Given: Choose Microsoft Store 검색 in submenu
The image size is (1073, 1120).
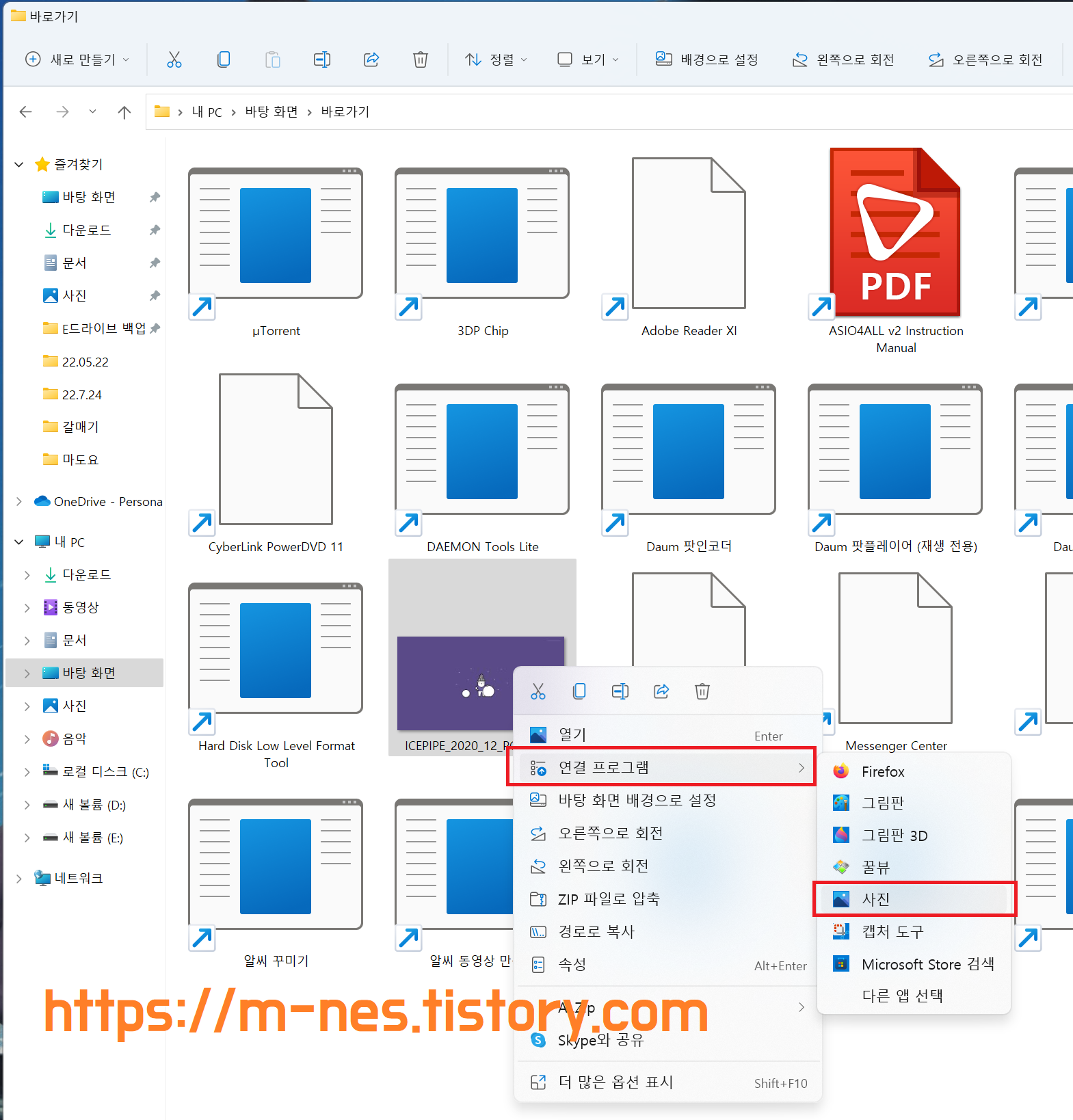Looking at the screenshot, I should point(914,964).
